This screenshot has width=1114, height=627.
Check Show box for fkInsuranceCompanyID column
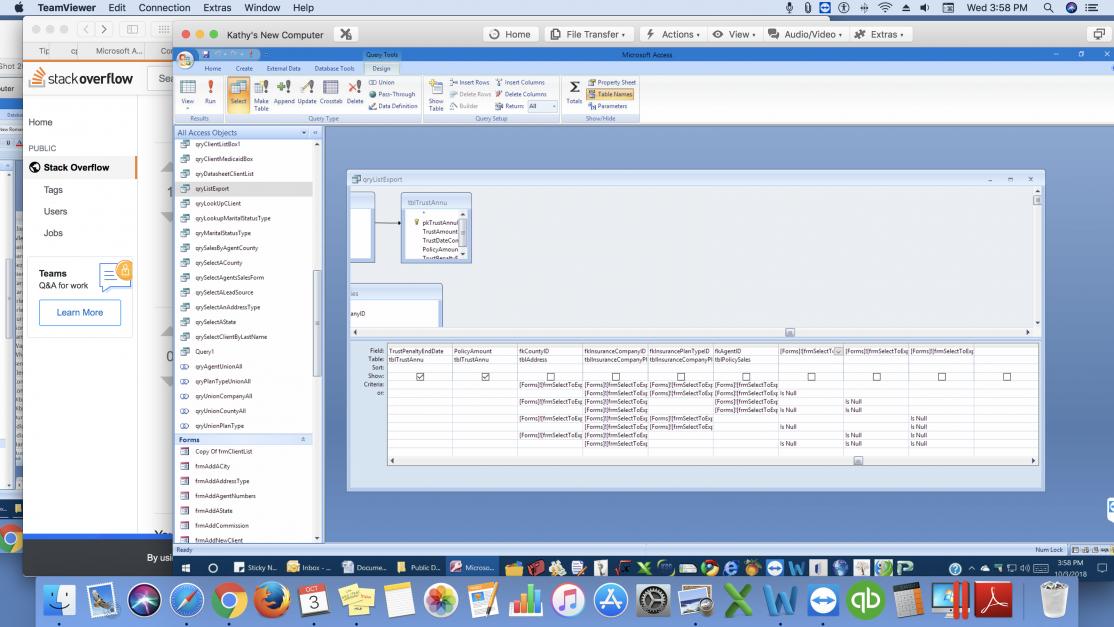pos(616,376)
